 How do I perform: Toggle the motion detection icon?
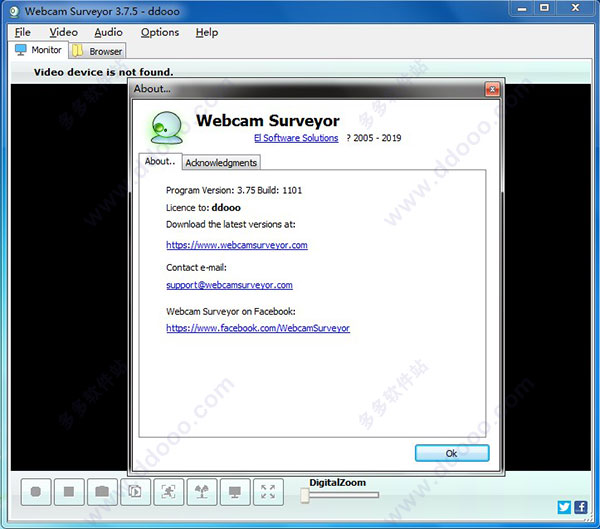[168, 492]
